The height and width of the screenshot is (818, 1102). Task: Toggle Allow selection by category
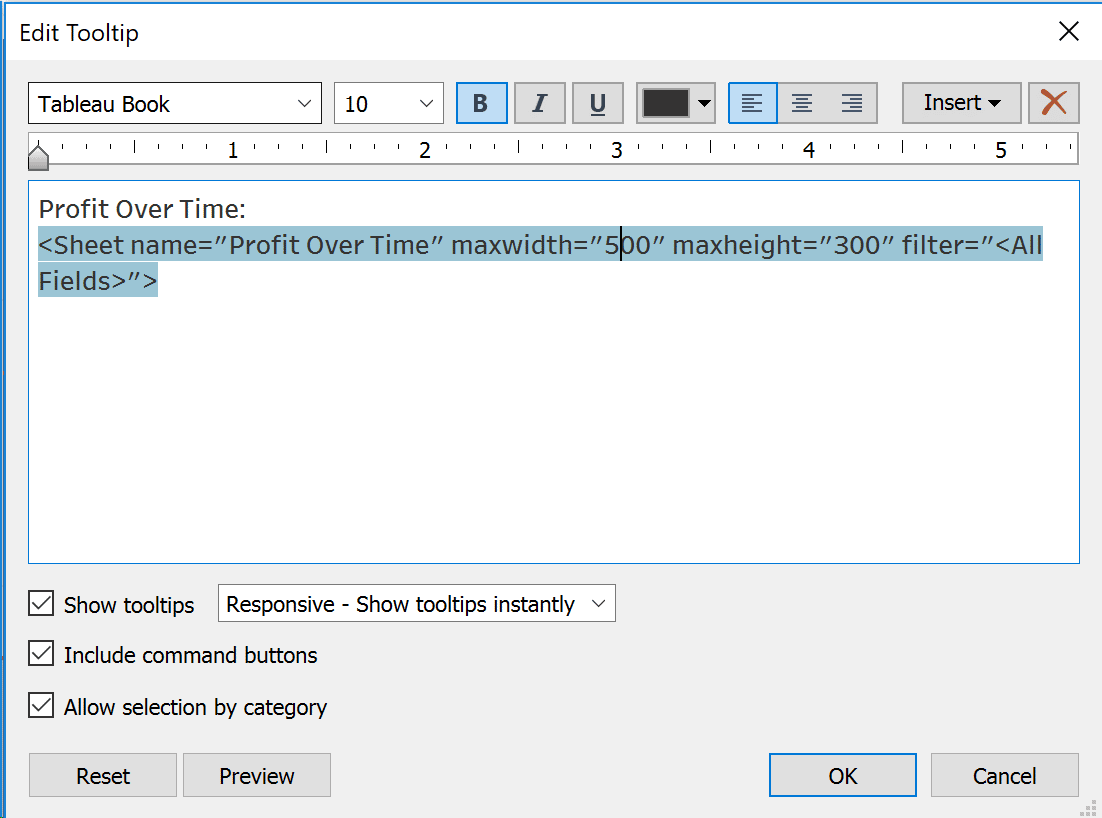(x=41, y=705)
